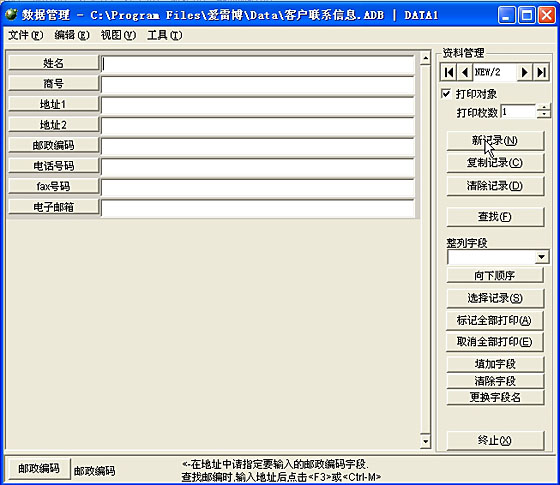560x485 pixels.
Task: Click the 填加字段 button
Action: tap(495, 364)
